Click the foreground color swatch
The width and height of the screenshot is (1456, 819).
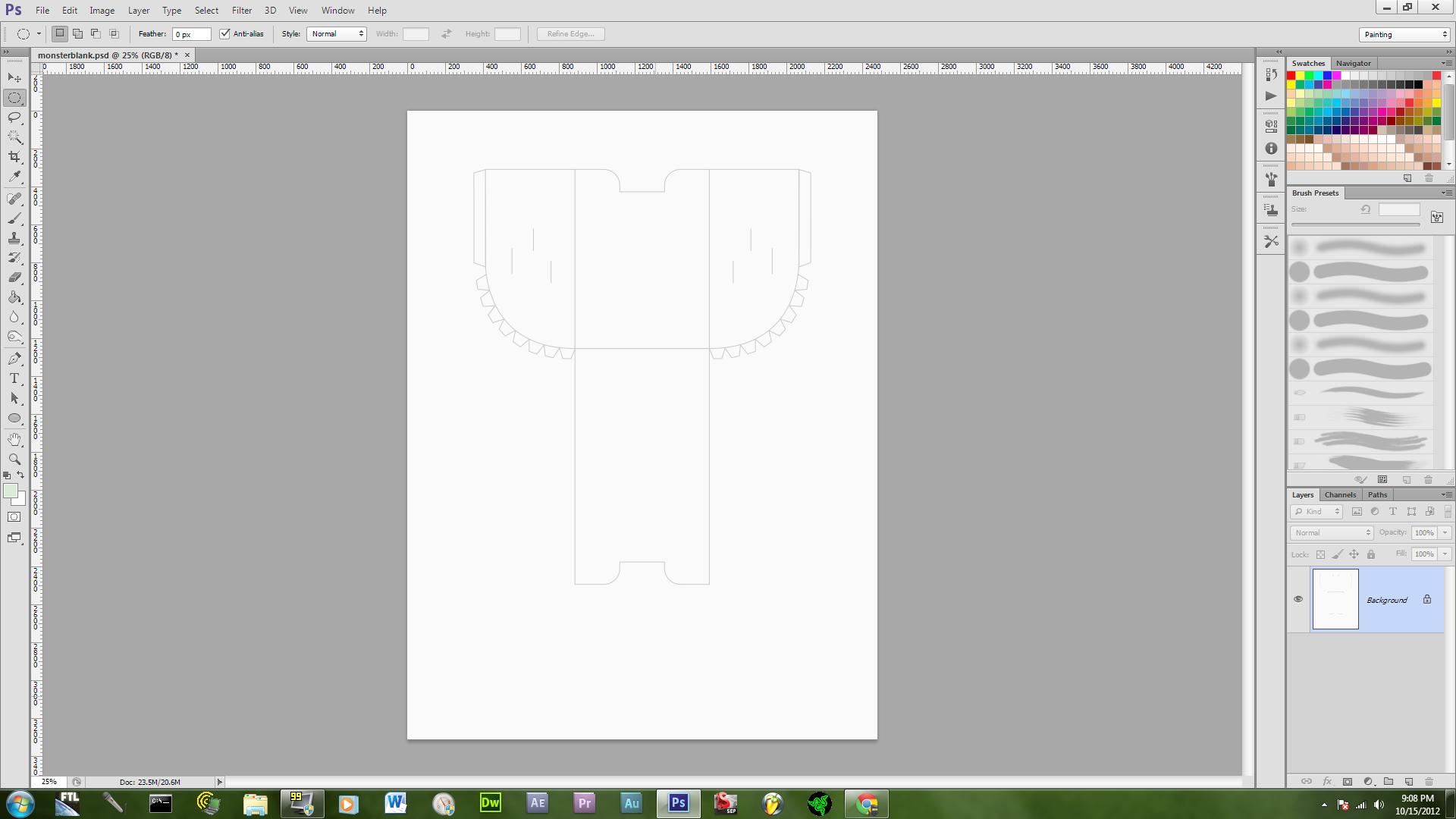click(x=10, y=491)
